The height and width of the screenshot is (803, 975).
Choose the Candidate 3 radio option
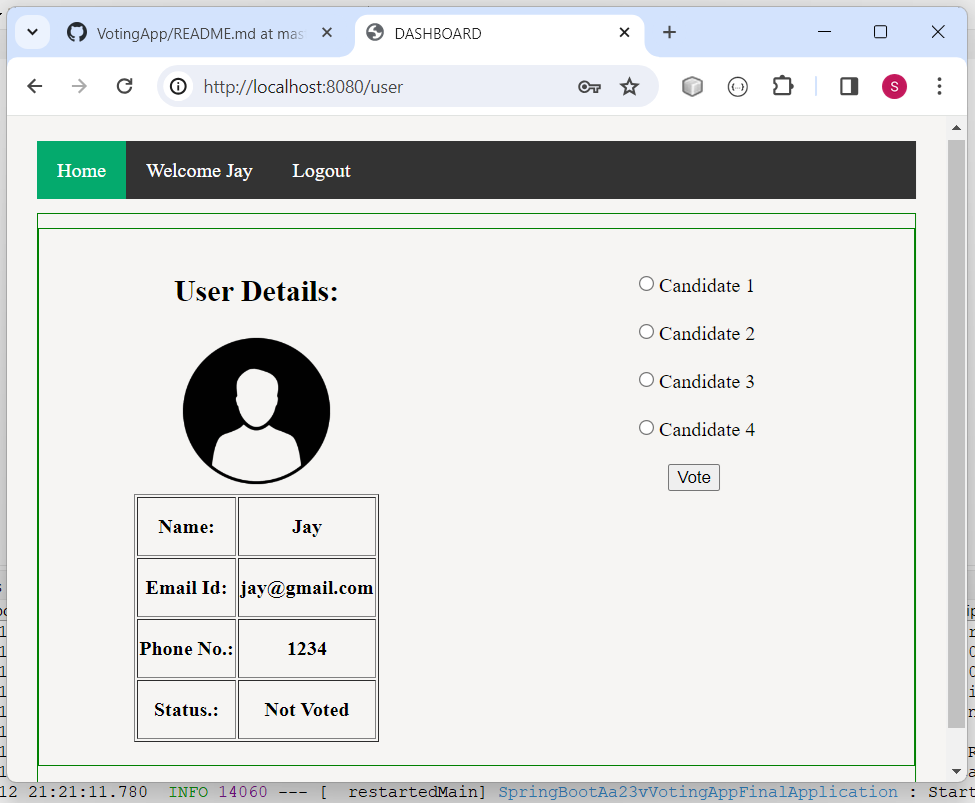pyautogui.click(x=646, y=379)
